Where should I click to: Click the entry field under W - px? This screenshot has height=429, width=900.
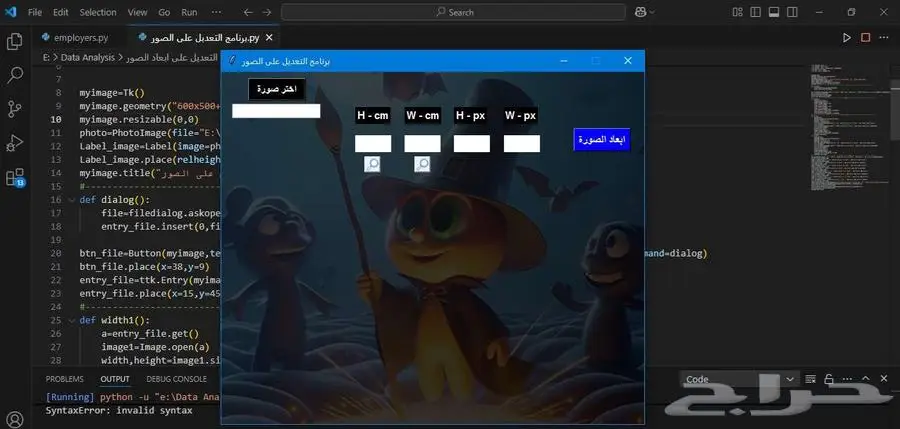(x=522, y=144)
